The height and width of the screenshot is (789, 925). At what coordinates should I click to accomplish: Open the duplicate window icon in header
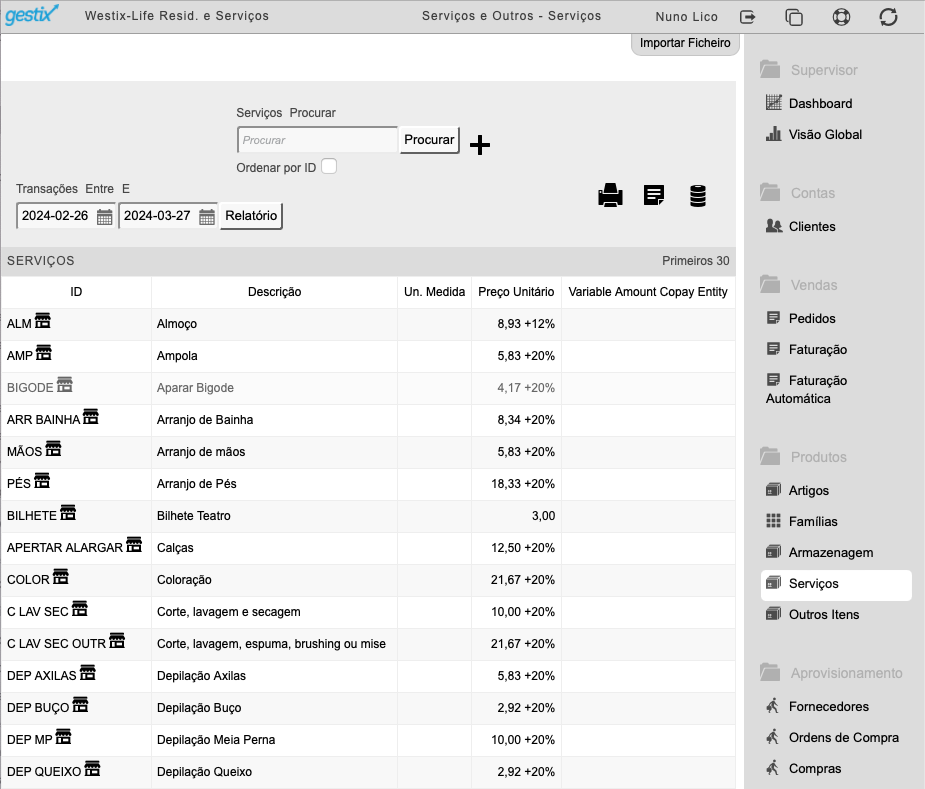(x=794, y=17)
